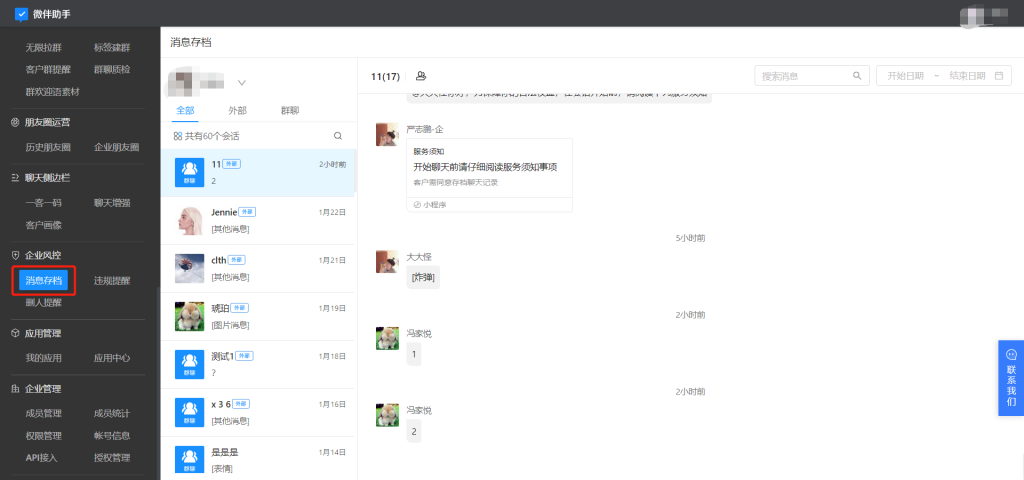
Task: Open 历史朋友圈 menu item
Action: point(48,148)
